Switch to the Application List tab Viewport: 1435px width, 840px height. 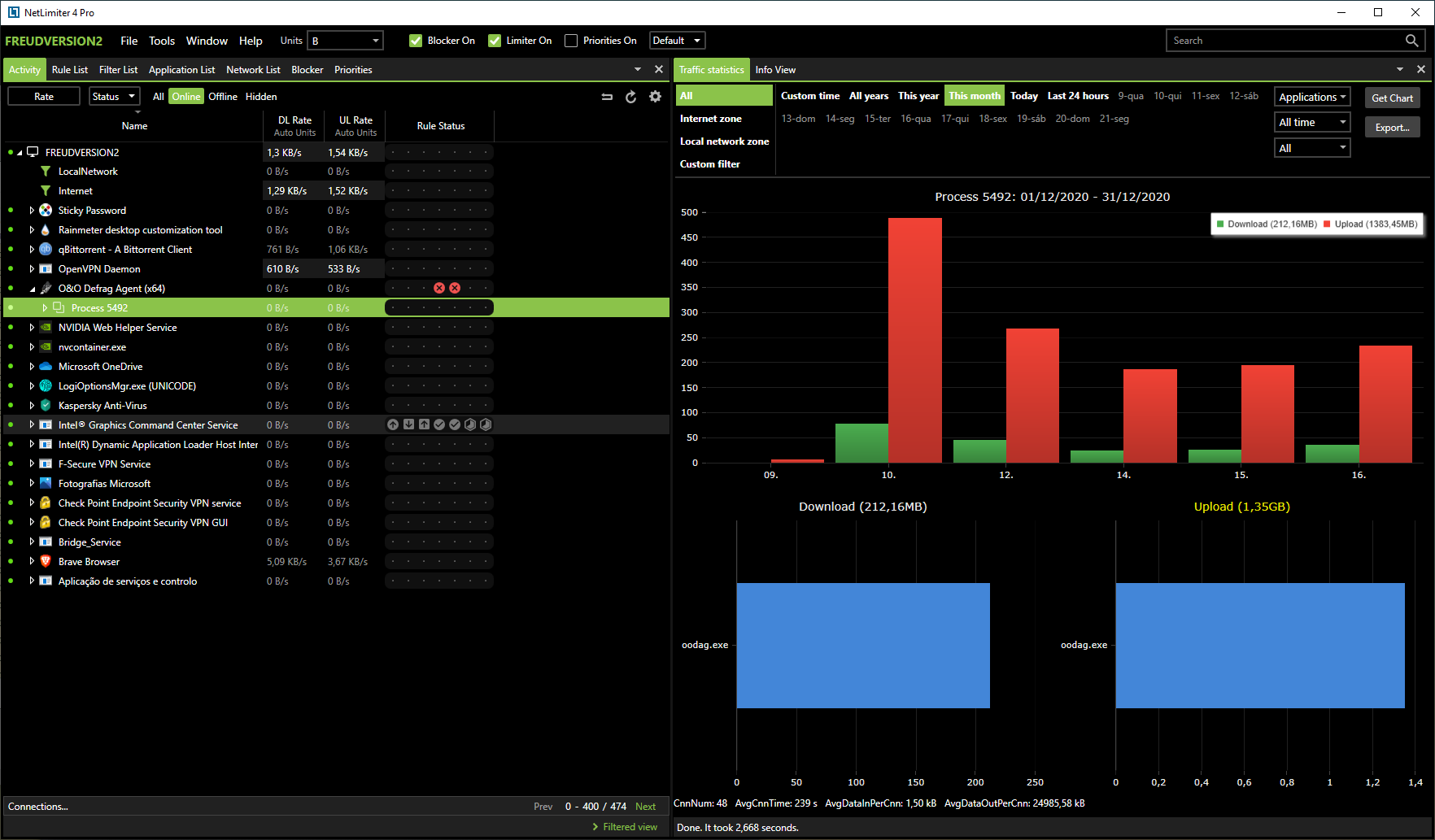[182, 70]
